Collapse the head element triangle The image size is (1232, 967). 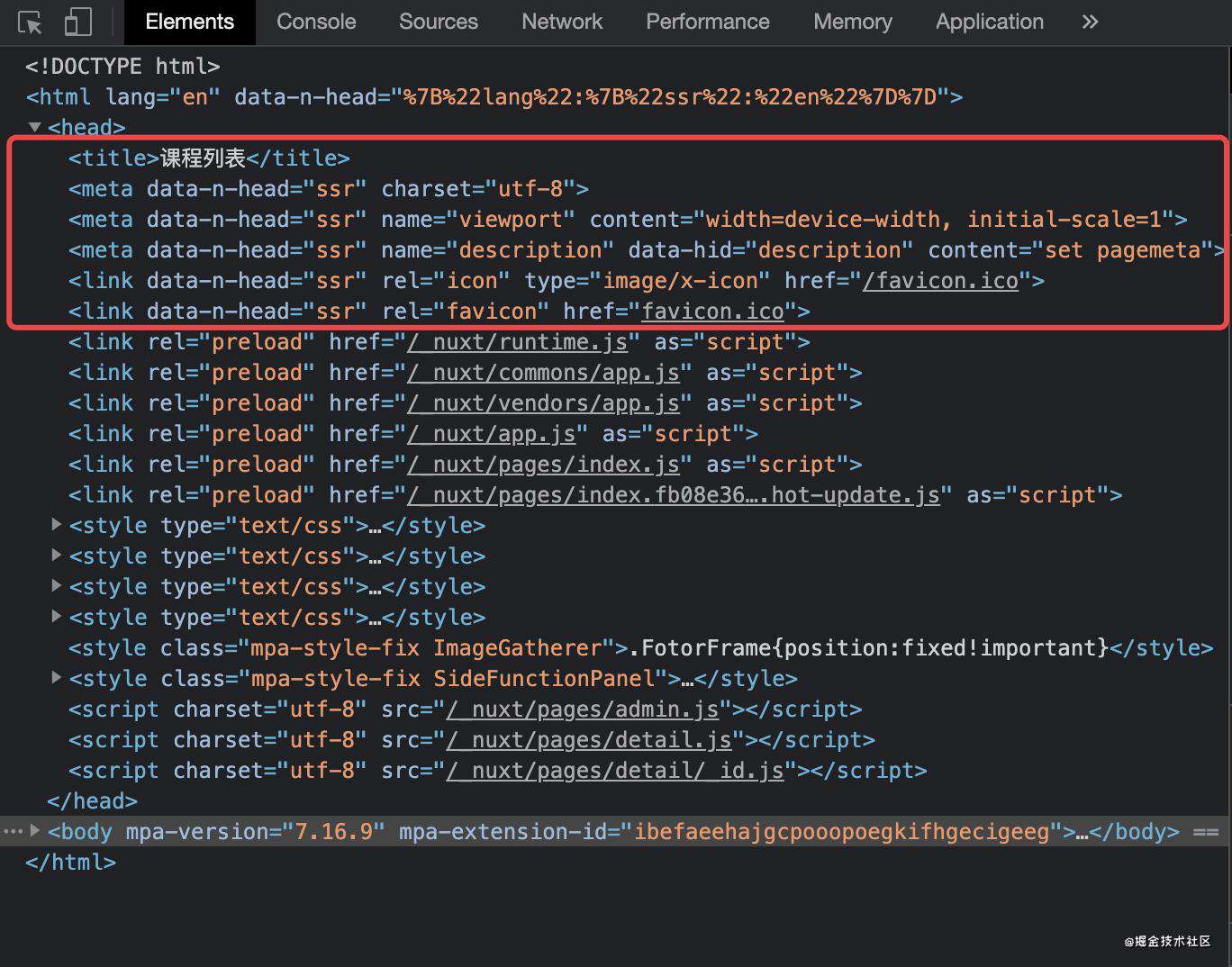tap(35, 127)
